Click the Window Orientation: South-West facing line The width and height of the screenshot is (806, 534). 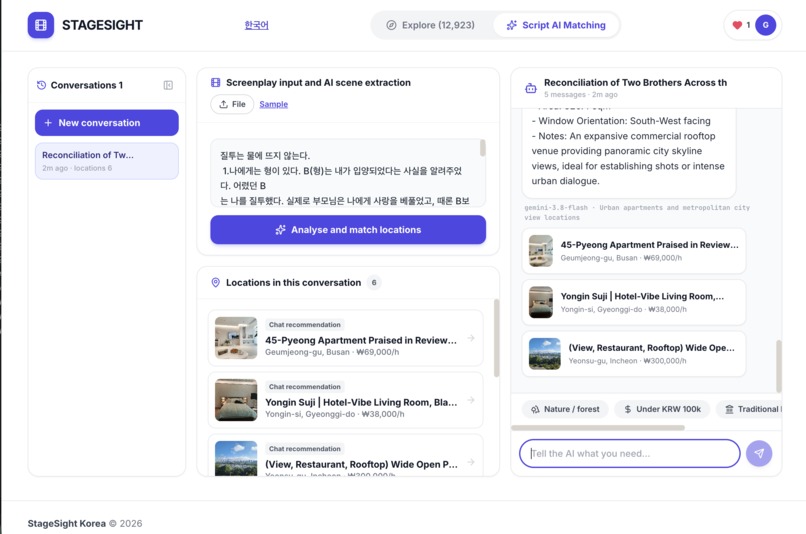[x=621, y=121]
